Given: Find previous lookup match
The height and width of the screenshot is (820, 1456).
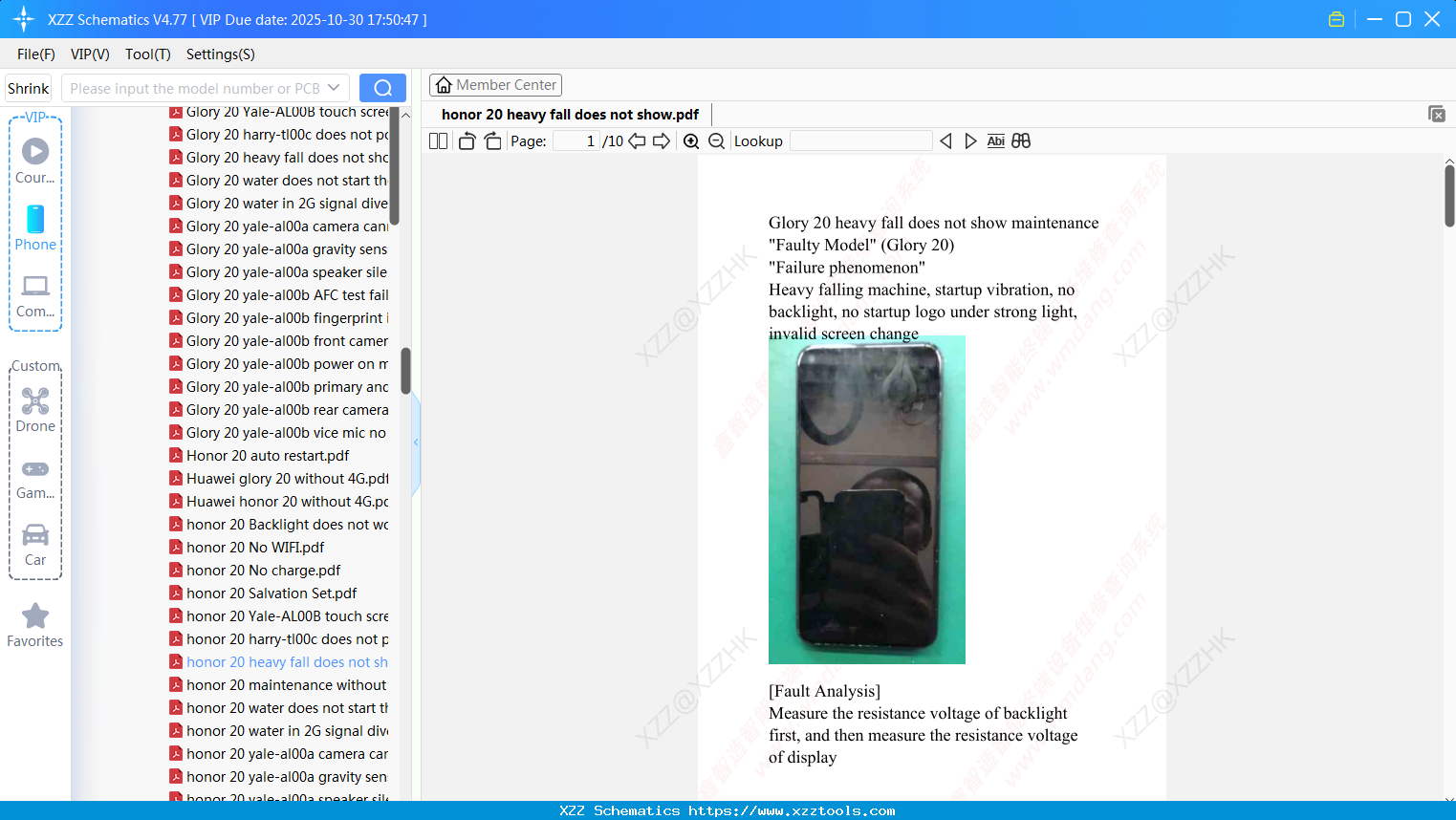Looking at the screenshot, I should pos(945,141).
